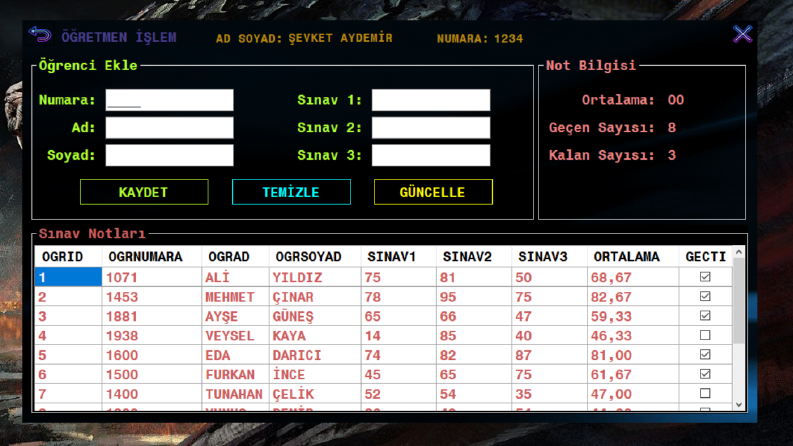The height and width of the screenshot is (446, 793).
Task: Click surname cell ÇELİK
Action: (315, 394)
